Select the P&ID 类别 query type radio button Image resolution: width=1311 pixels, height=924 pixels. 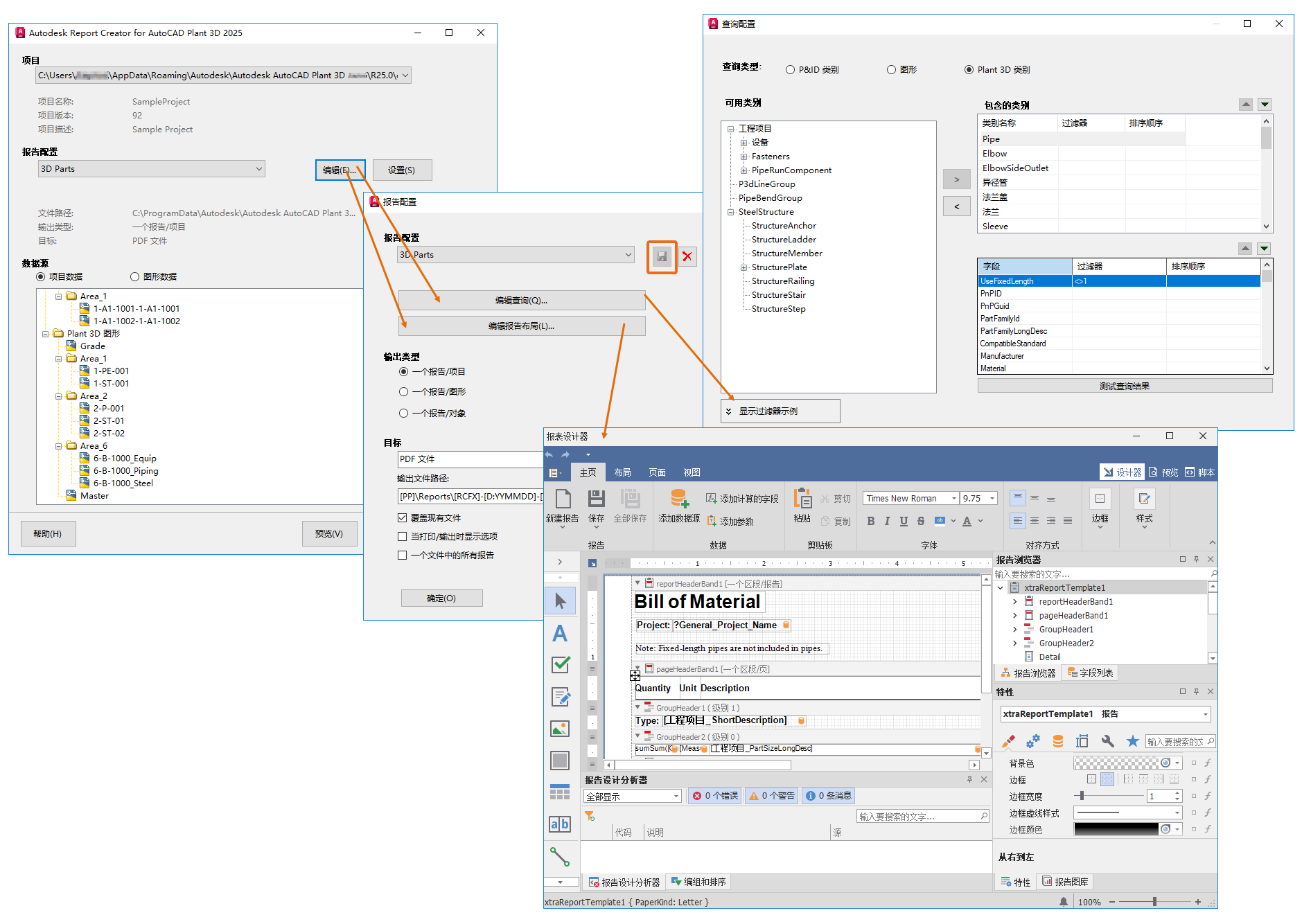(x=790, y=70)
